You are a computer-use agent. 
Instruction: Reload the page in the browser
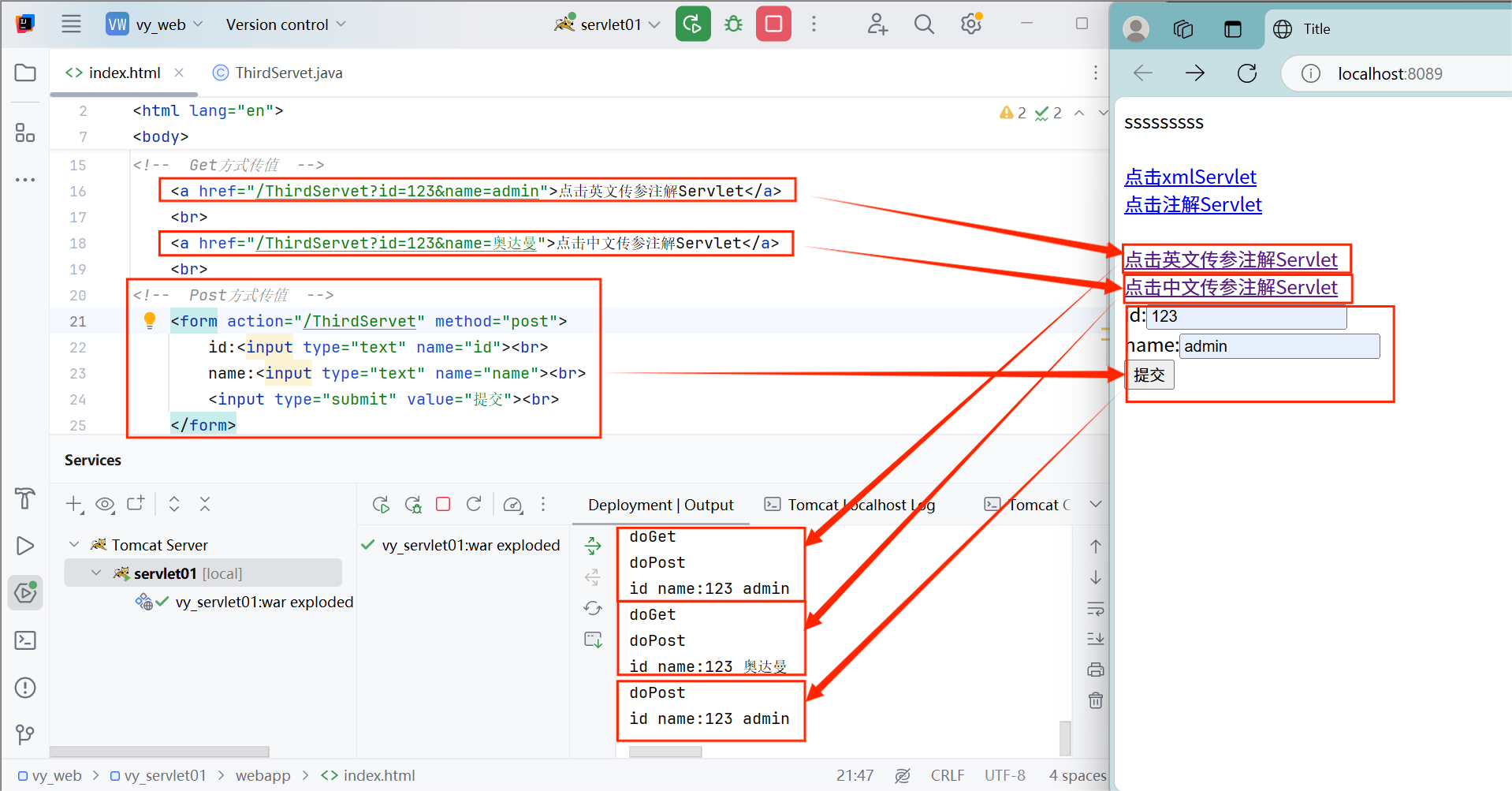pos(1246,73)
